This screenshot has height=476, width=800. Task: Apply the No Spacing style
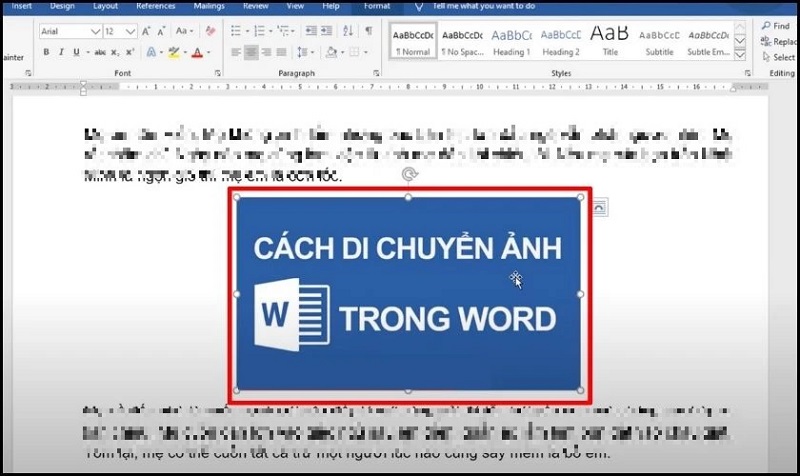(462, 41)
